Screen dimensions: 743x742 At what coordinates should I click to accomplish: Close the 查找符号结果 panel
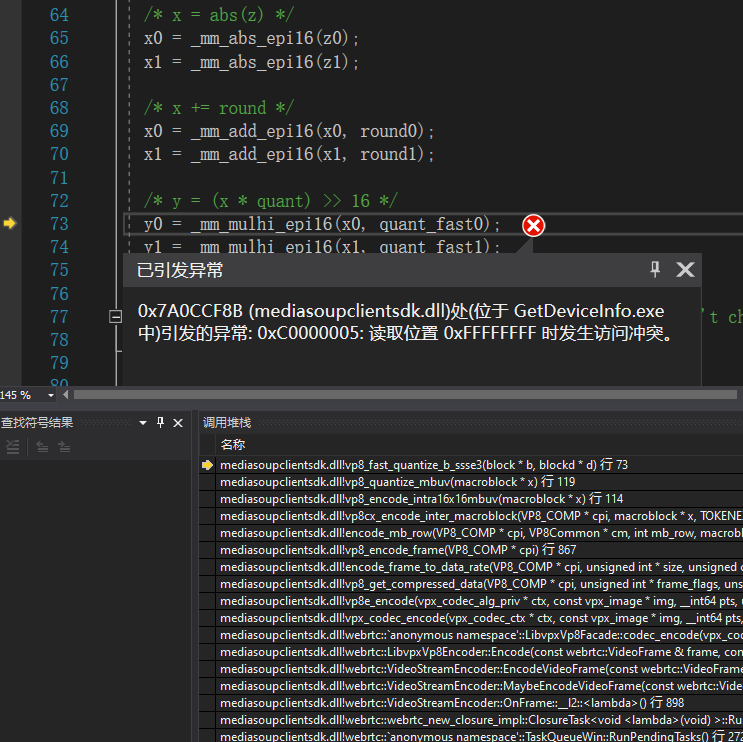click(178, 423)
